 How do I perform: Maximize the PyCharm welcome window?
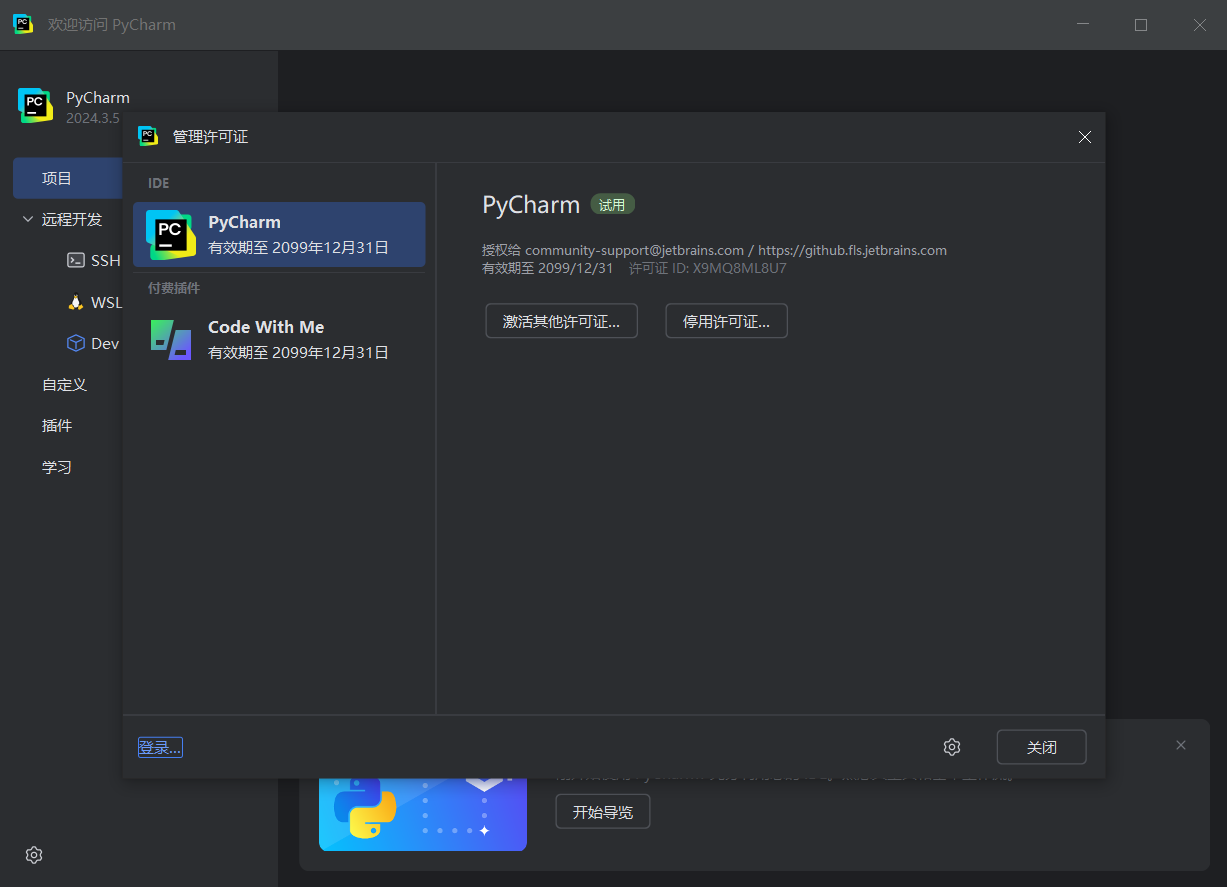[1141, 25]
